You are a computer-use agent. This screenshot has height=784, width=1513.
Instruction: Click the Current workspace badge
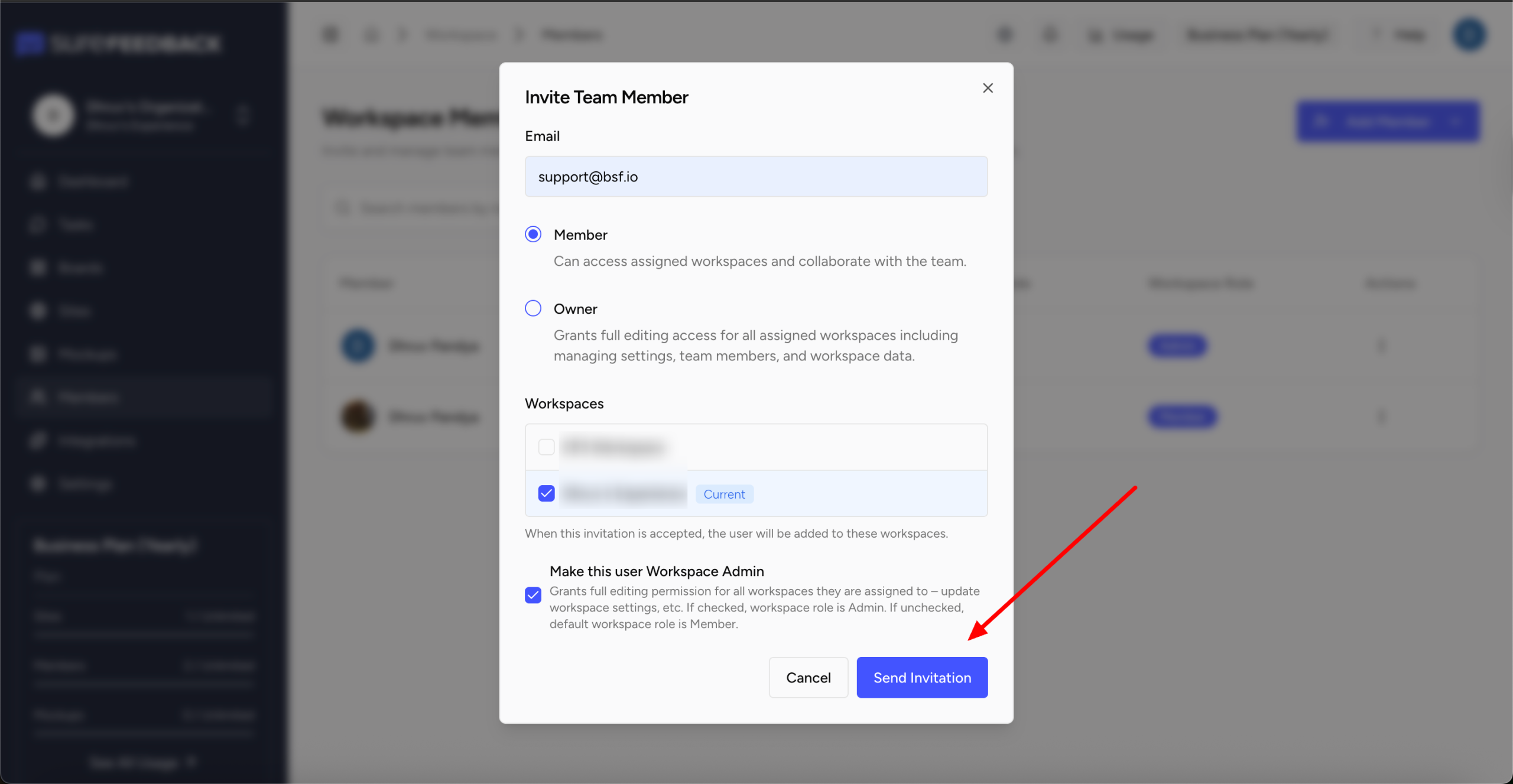pos(724,494)
